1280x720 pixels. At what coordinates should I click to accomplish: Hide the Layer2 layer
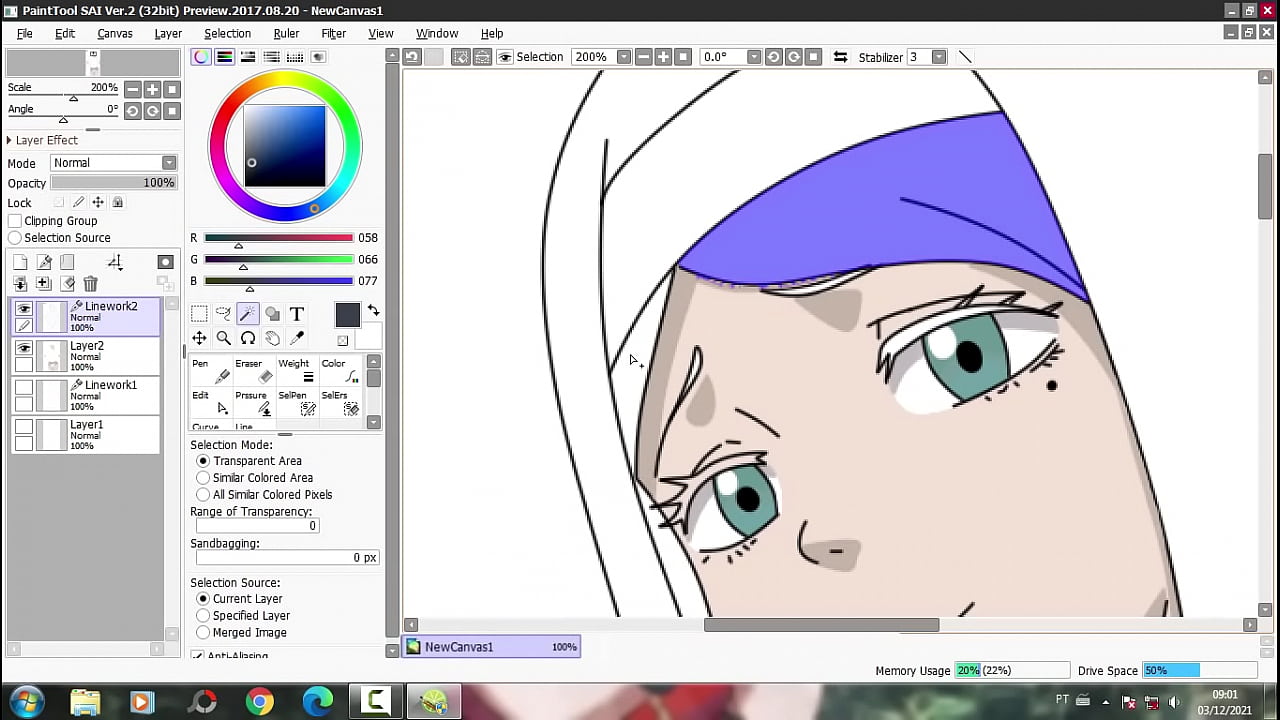click(x=24, y=349)
